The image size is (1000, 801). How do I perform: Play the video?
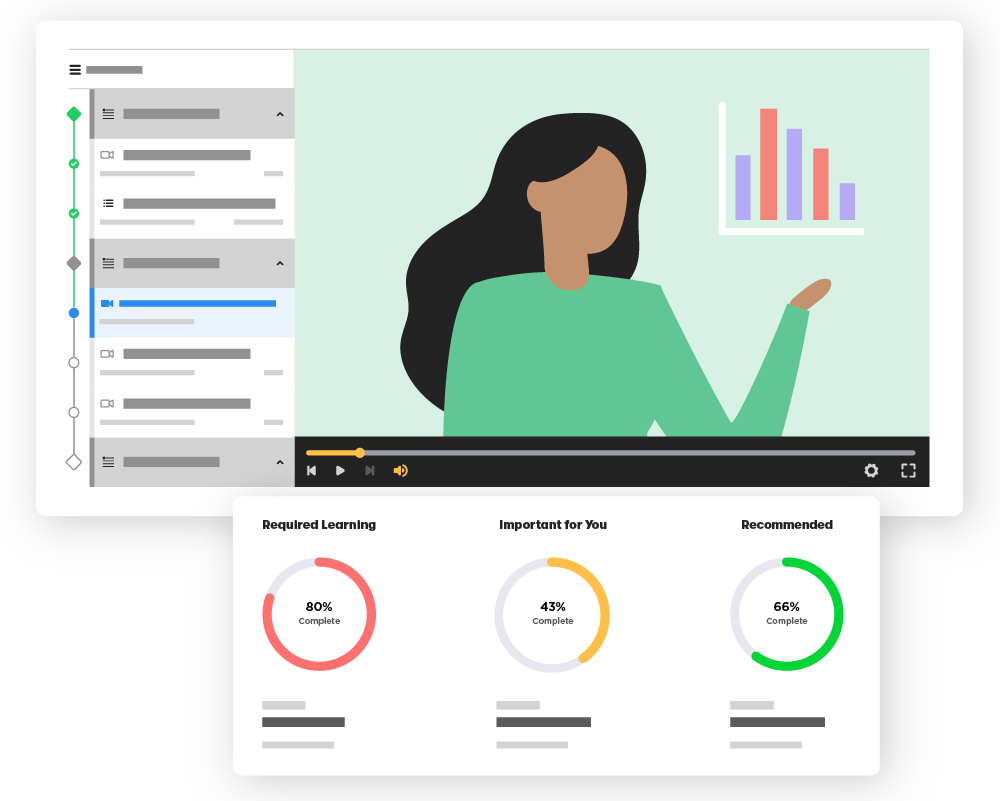[341, 471]
